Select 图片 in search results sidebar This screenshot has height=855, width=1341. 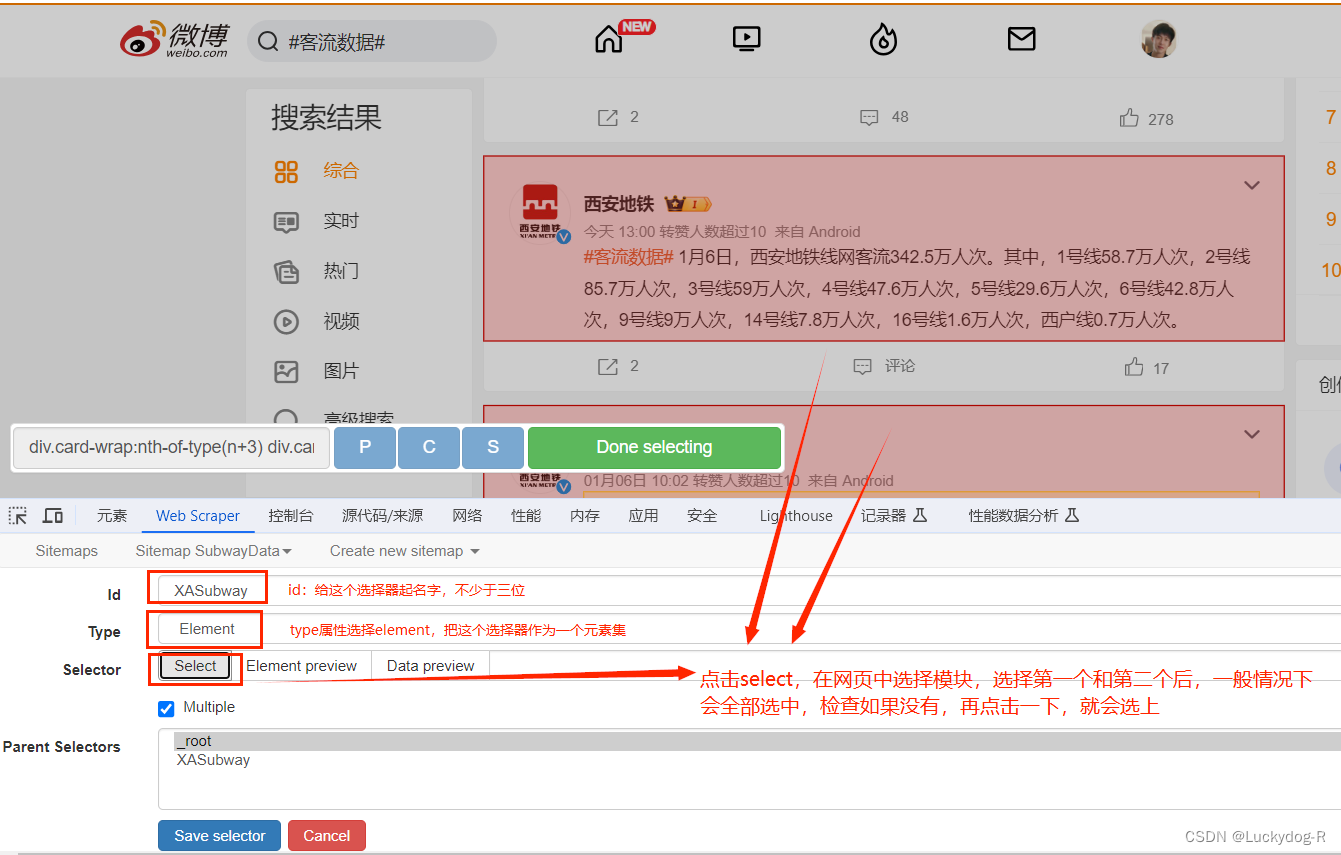click(341, 371)
